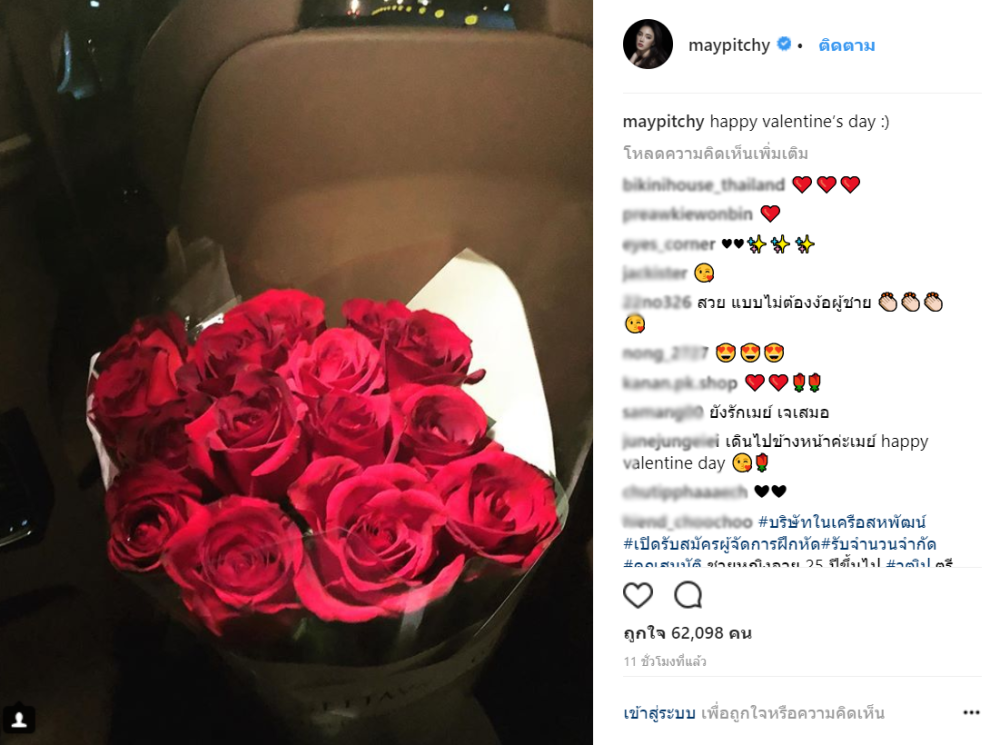Click the 11 ชั่วโมงที่แล้ว timestamp
Viewport: 990px width, 745px height.
pyautogui.click(x=665, y=662)
